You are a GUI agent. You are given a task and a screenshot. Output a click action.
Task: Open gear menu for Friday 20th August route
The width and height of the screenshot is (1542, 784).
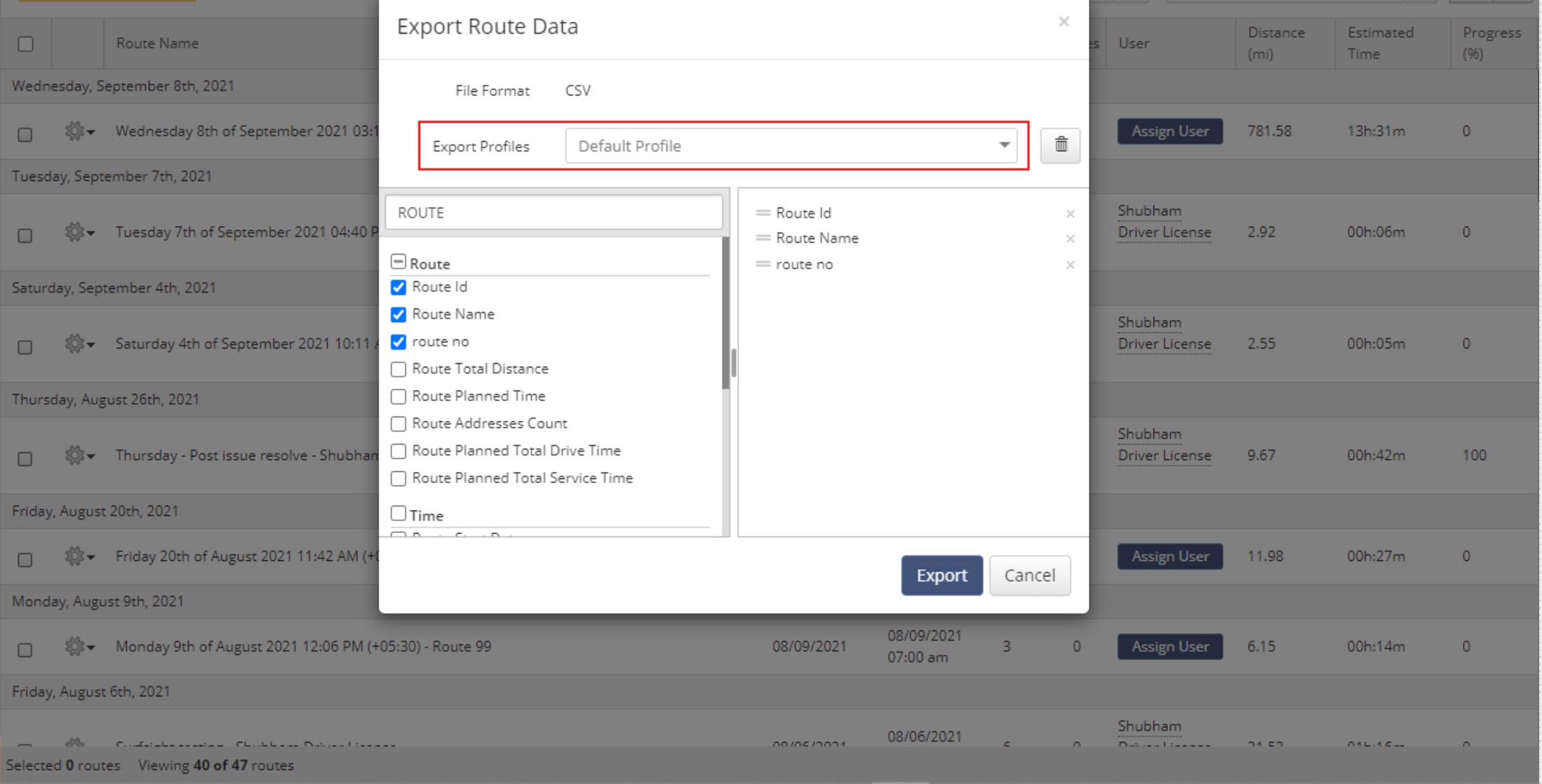(x=79, y=556)
